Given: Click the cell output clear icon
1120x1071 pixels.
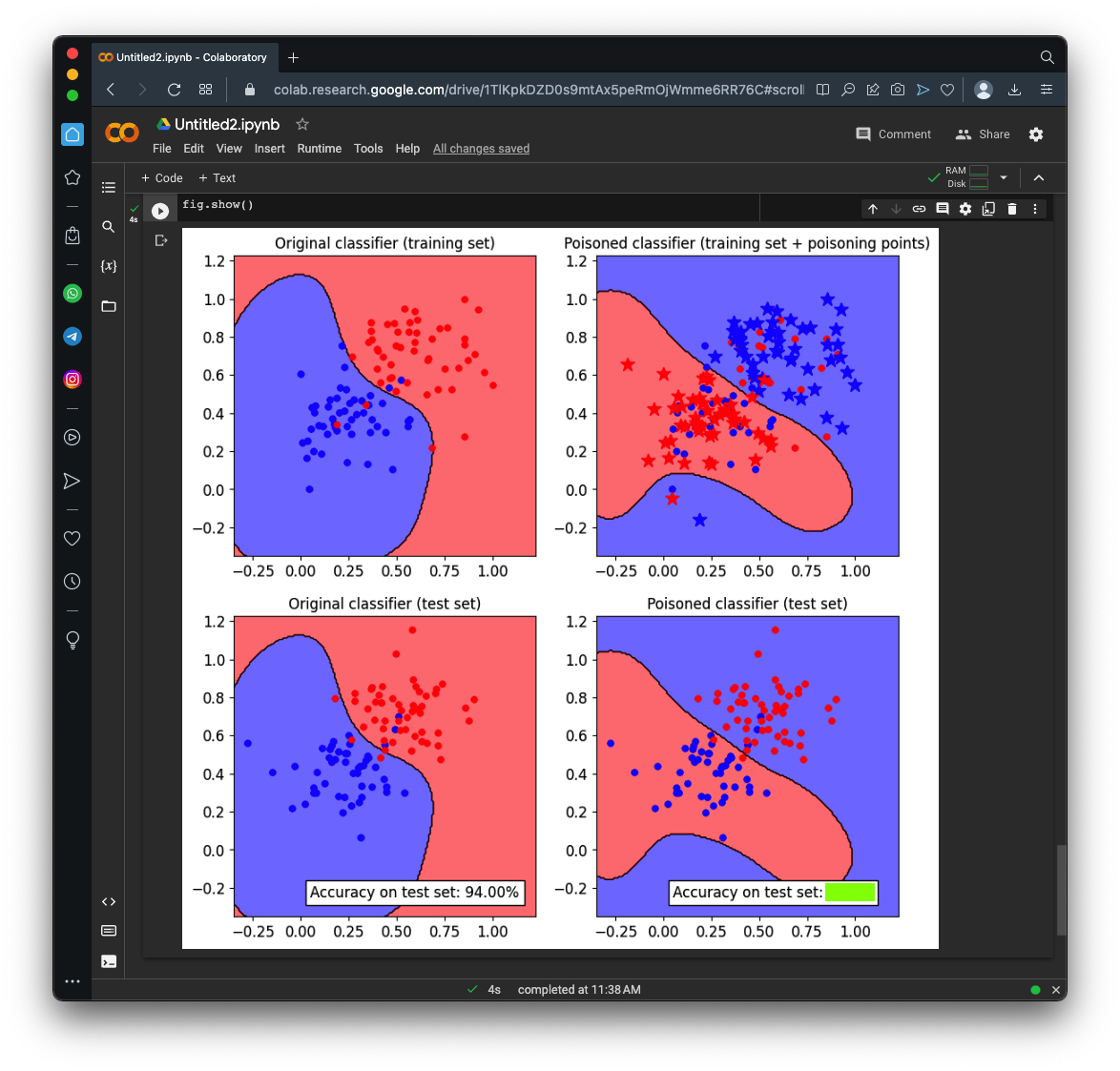Looking at the screenshot, I should pyautogui.click(x=160, y=240).
